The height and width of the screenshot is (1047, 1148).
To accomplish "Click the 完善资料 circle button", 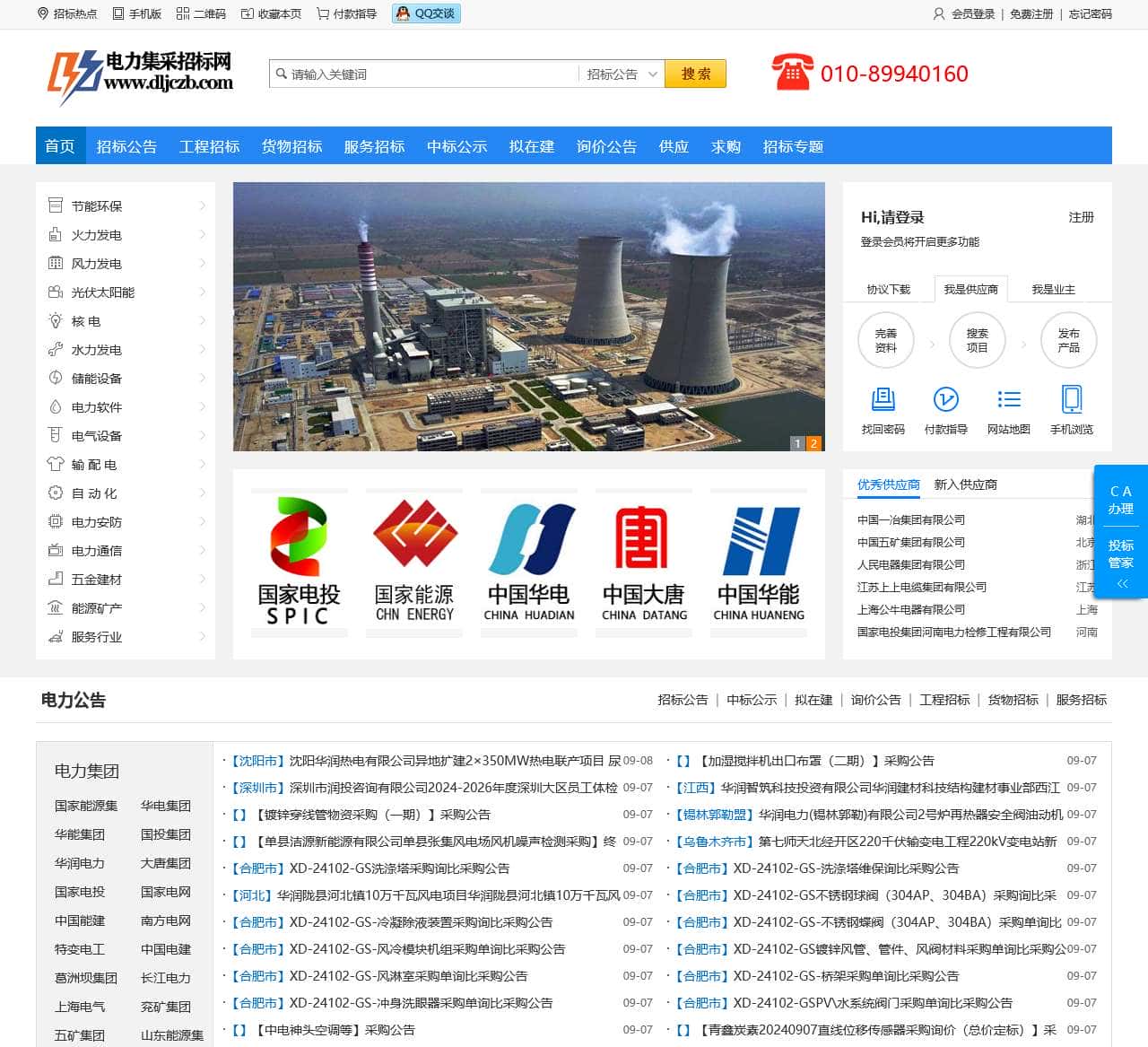I will coord(886,340).
